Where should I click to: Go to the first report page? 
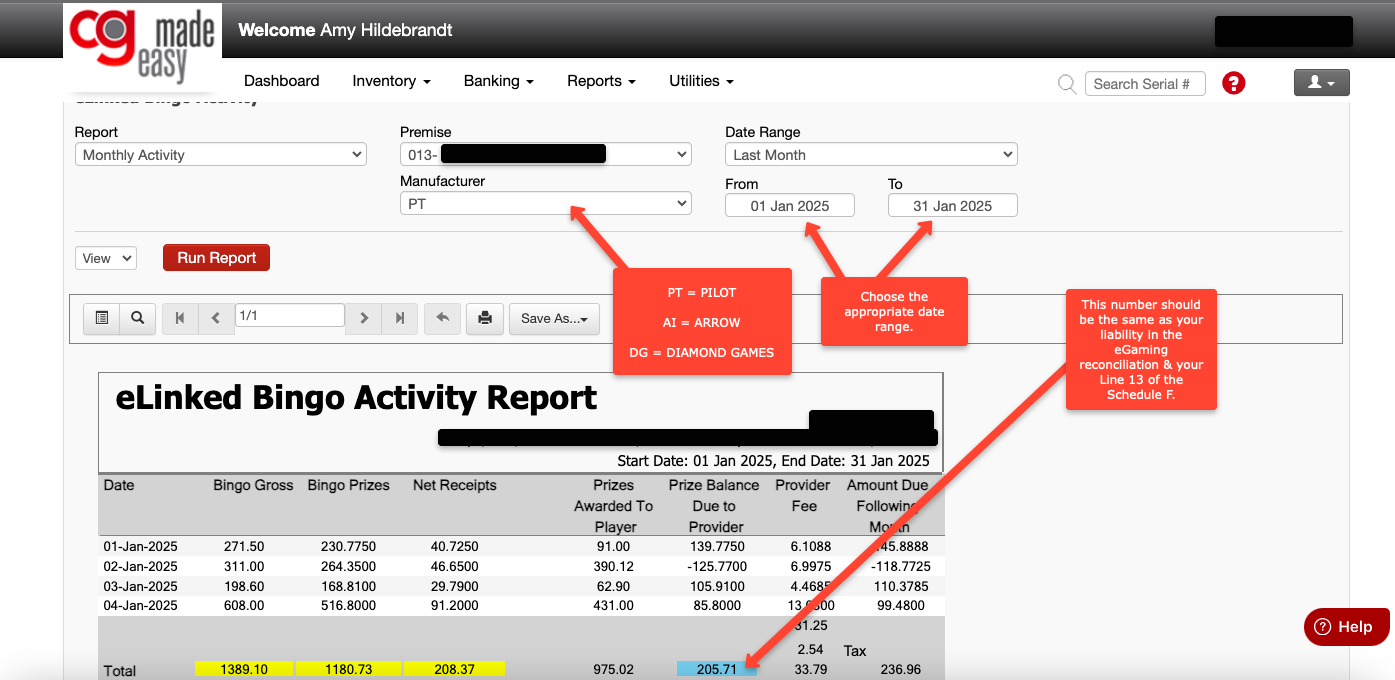pos(180,318)
